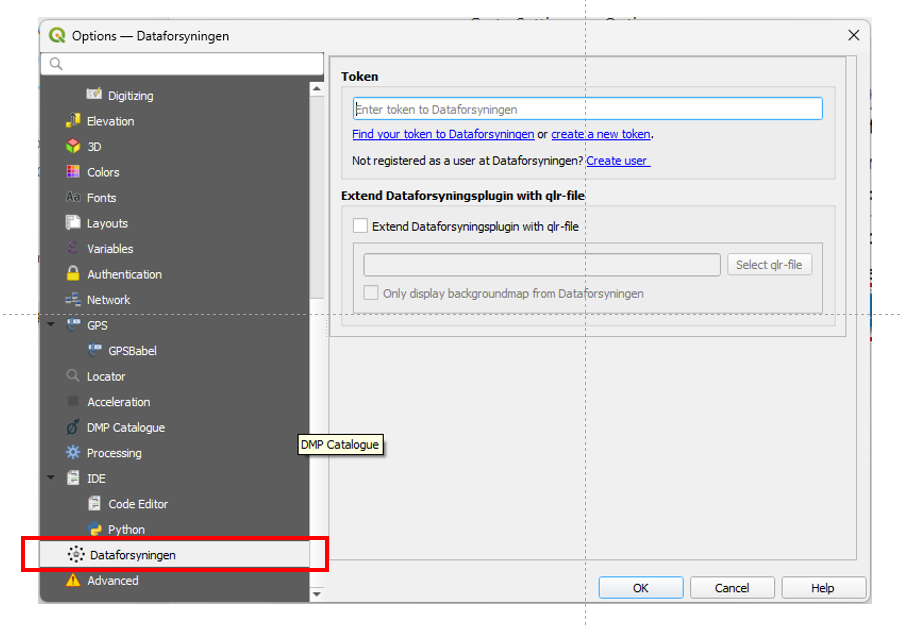Open the Advanced warning triangle icon

coord(73,581)
